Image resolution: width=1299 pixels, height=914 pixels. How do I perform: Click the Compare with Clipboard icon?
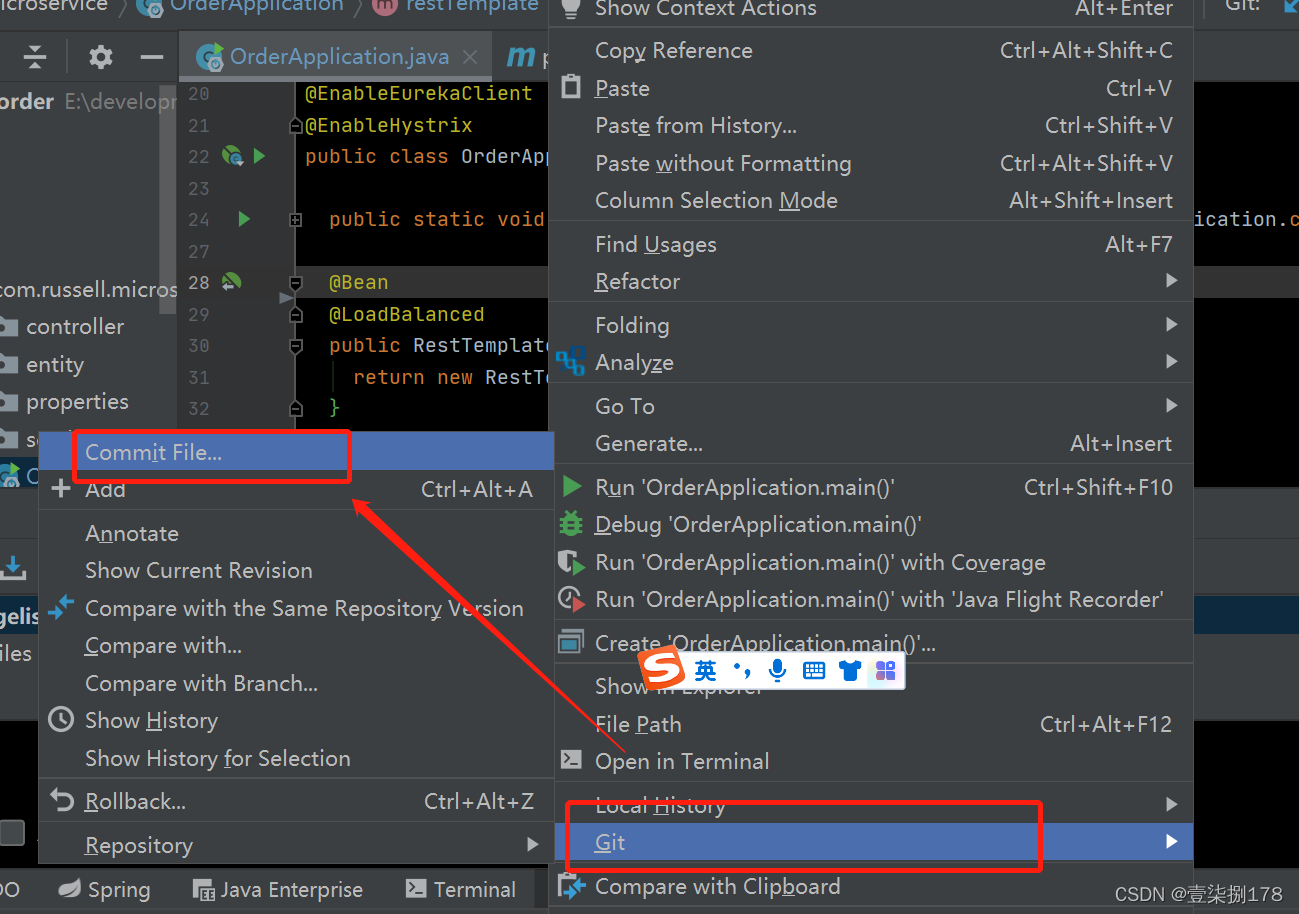(571, 886)
